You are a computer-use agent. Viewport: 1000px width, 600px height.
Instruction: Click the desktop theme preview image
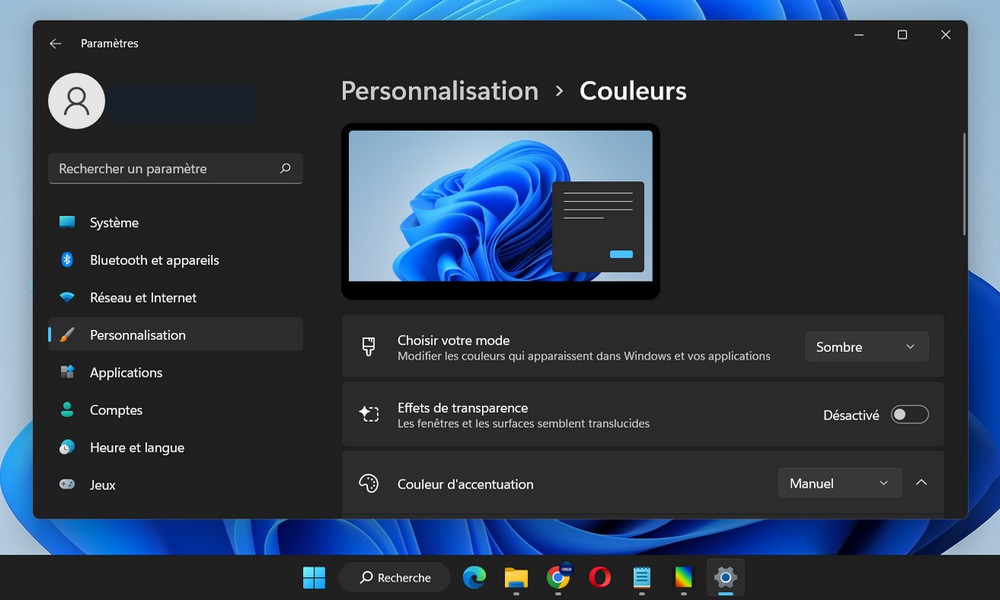[x=501, y=211]
